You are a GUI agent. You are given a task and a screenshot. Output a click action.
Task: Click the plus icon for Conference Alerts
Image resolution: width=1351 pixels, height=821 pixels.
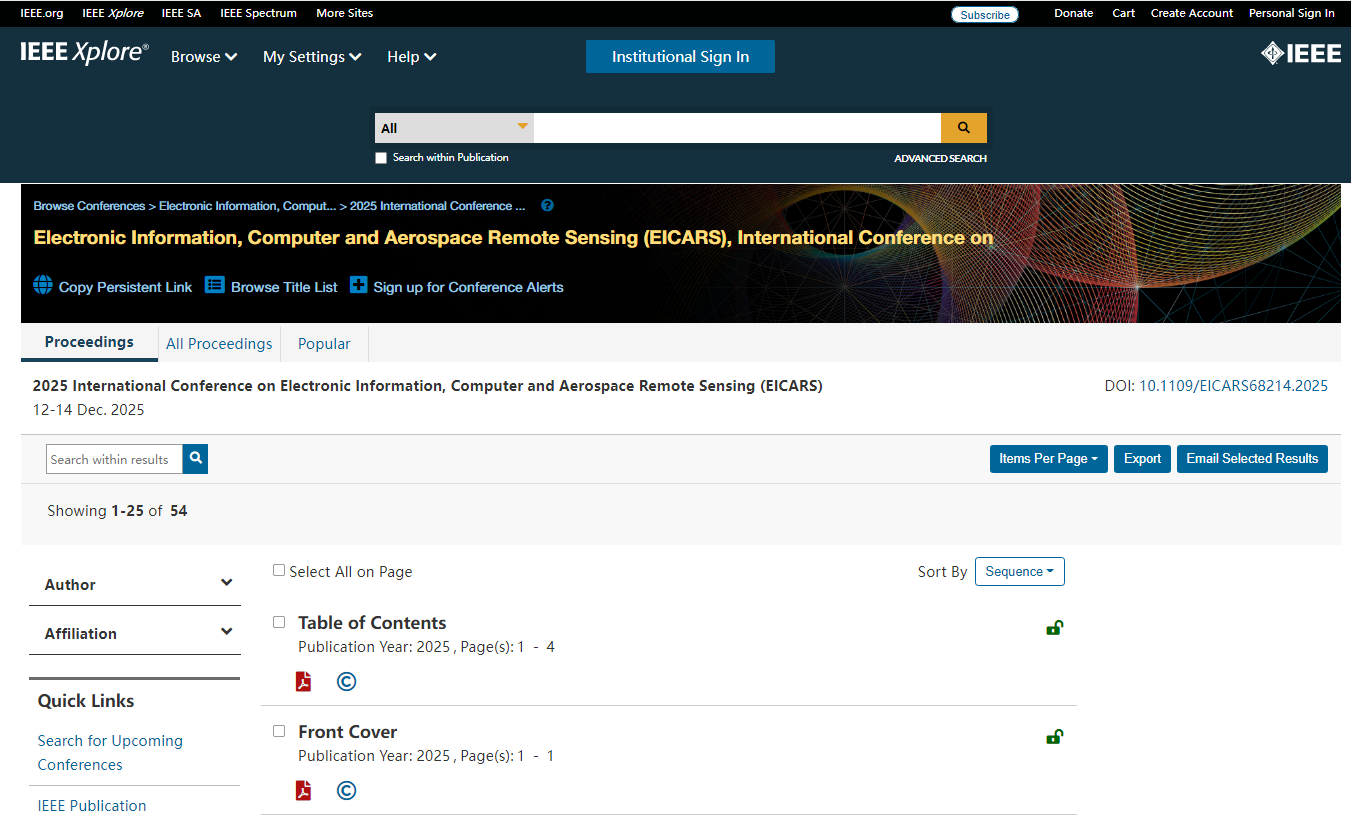pyautogui.click(x=359, y=285)
